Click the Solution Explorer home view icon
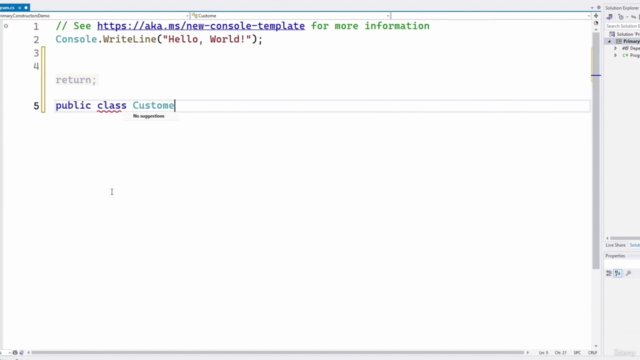The height and width of the screenshot is (360, 640). [609, 17]
